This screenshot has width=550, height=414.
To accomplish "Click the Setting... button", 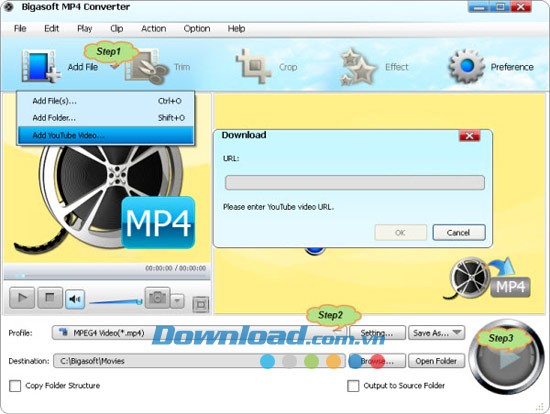I will (377, 333).
